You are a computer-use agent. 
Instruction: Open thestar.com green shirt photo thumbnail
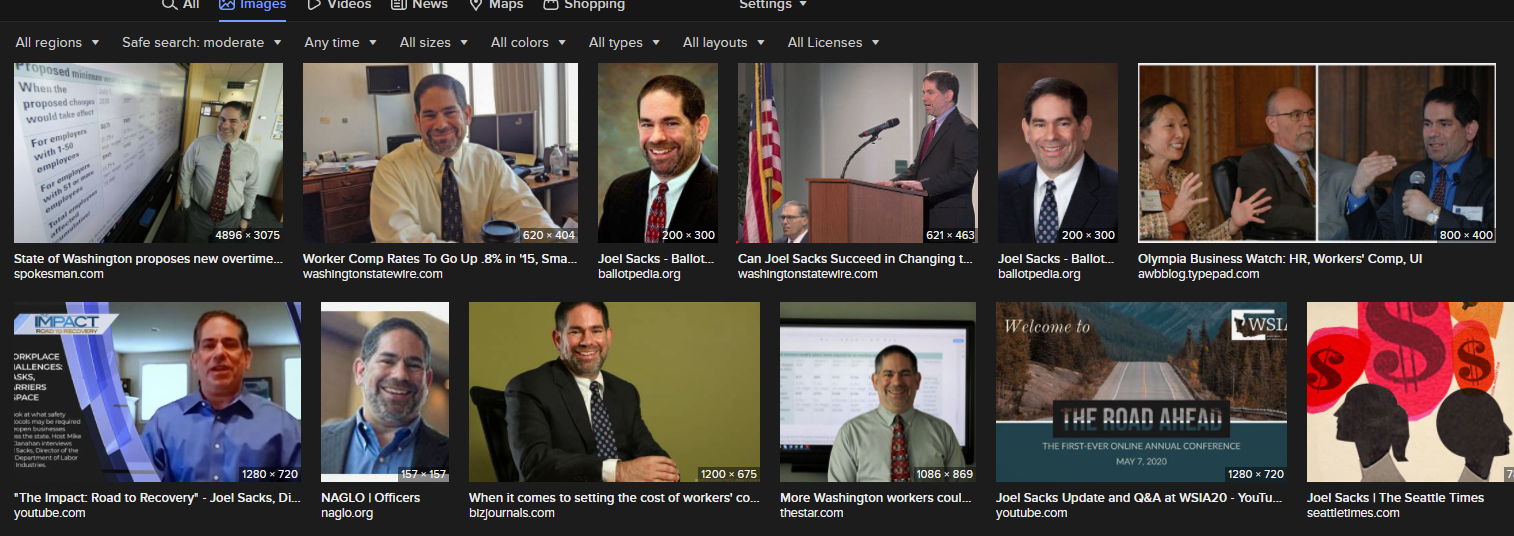(x=878, y=392)
